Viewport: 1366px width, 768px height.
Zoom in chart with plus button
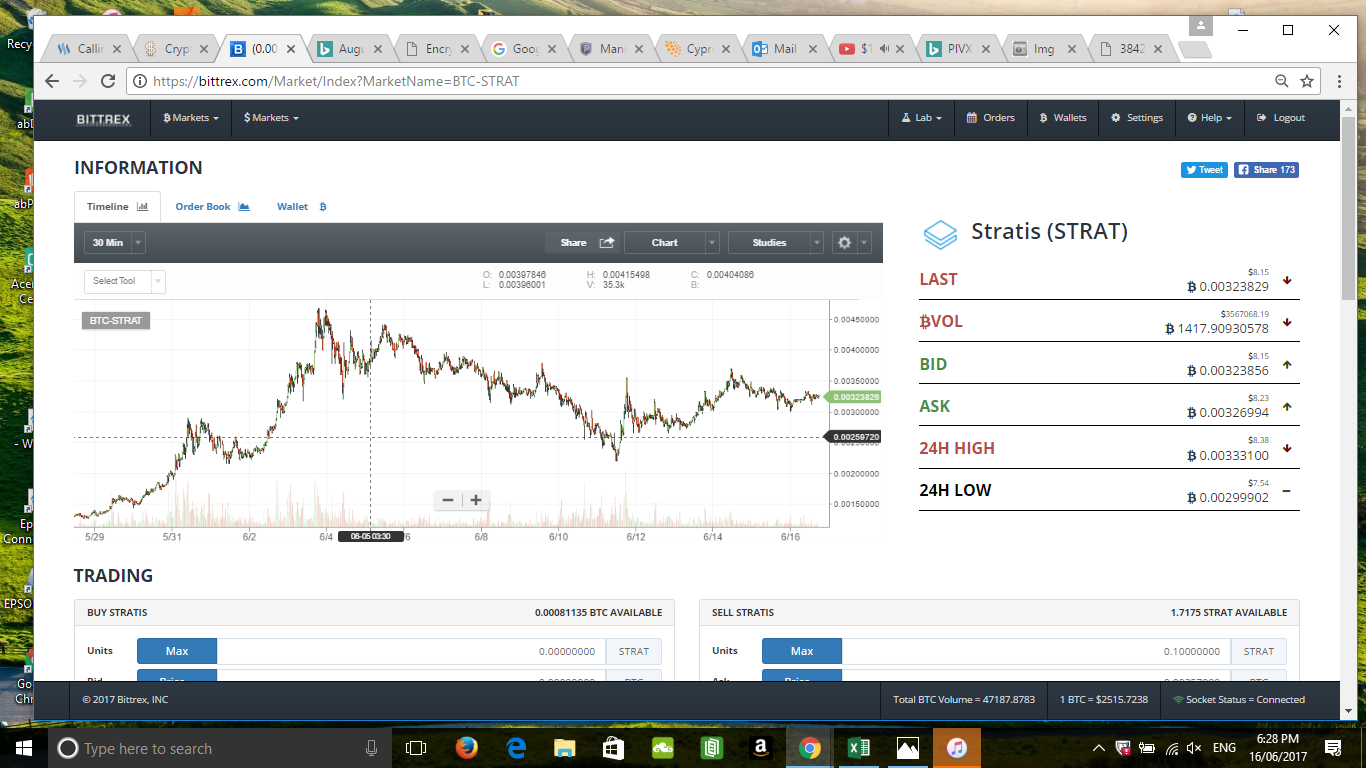476,500
